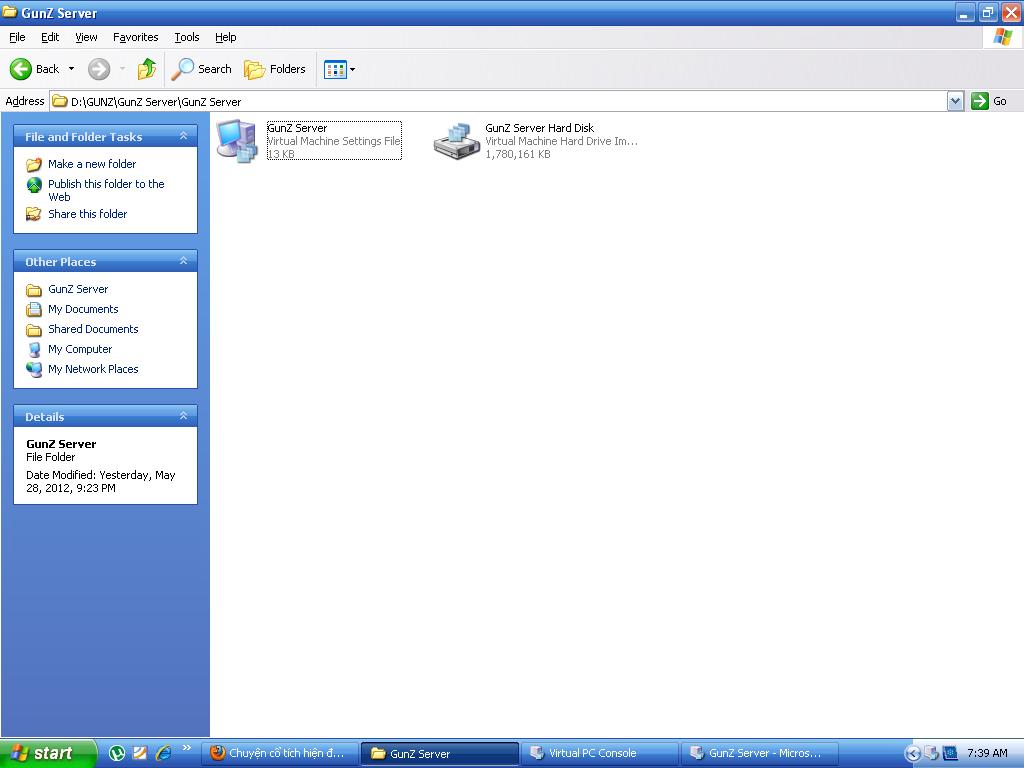The image size is (1024, 768).
Task: Click the Windows logo throbber icon
Action: pyautogui.click(x=1002, y=37)
